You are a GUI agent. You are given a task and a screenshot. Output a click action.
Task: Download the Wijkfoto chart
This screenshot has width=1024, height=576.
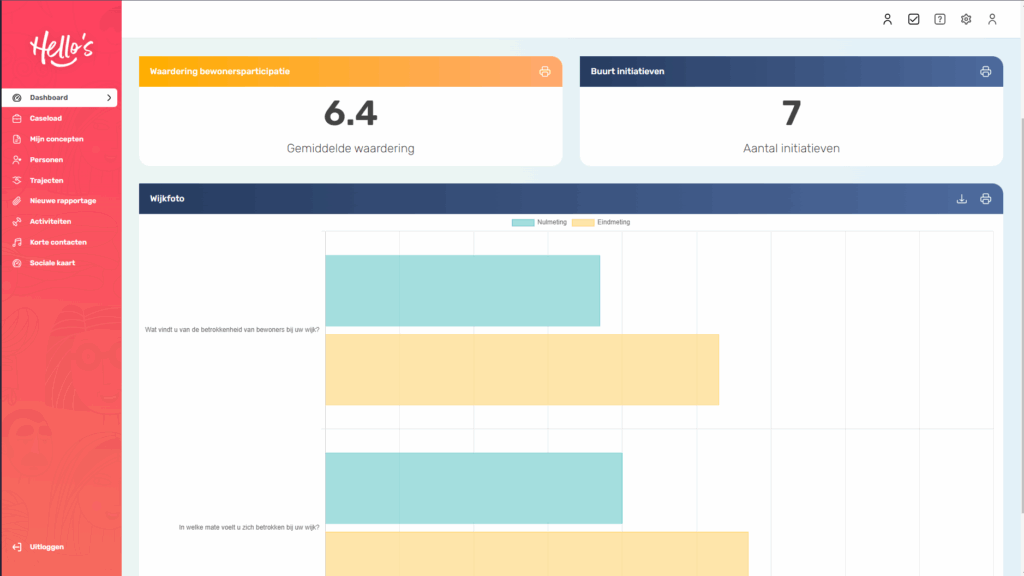[x=962, y=199]
